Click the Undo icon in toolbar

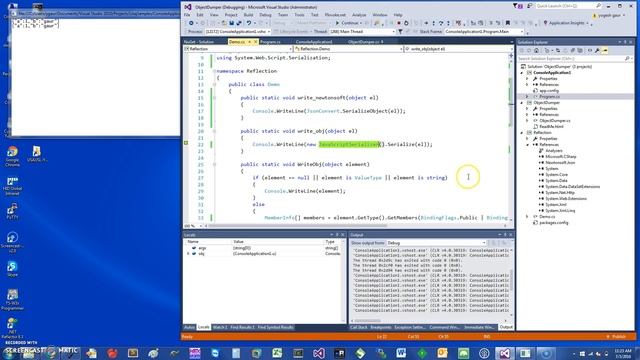(x=249, y=23)
